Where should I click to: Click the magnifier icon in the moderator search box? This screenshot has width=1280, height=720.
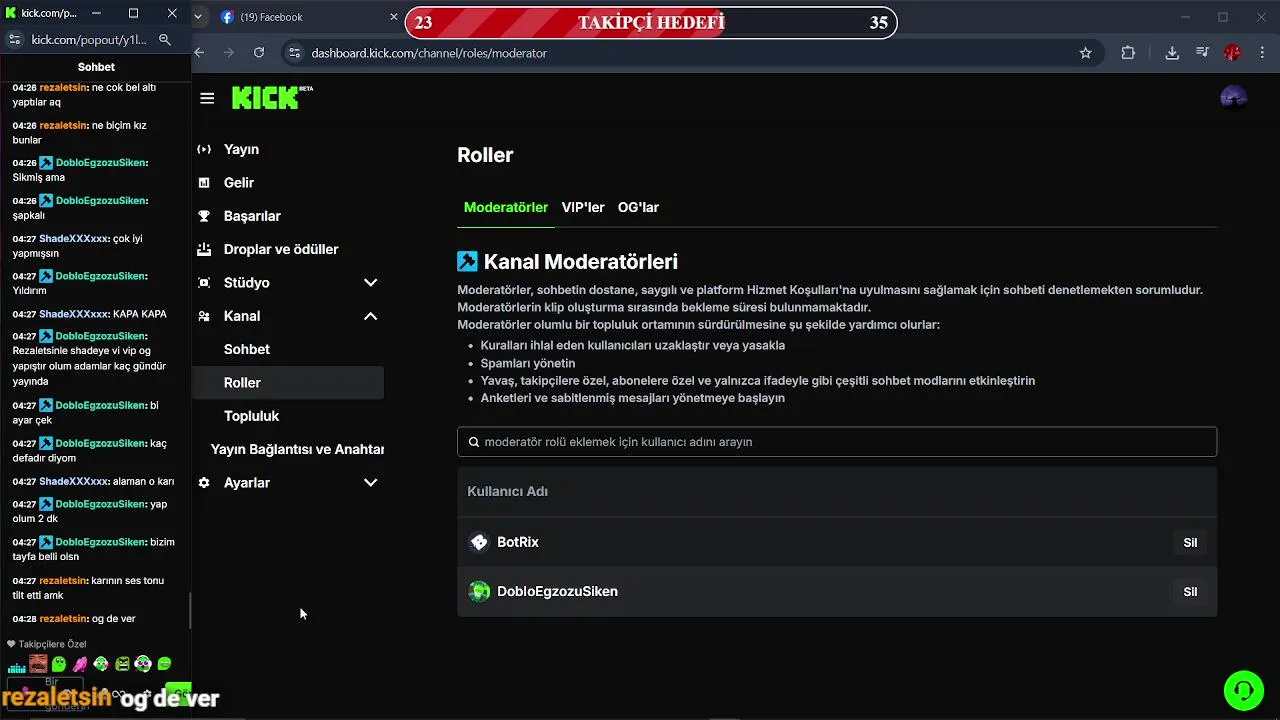point(474,442)
